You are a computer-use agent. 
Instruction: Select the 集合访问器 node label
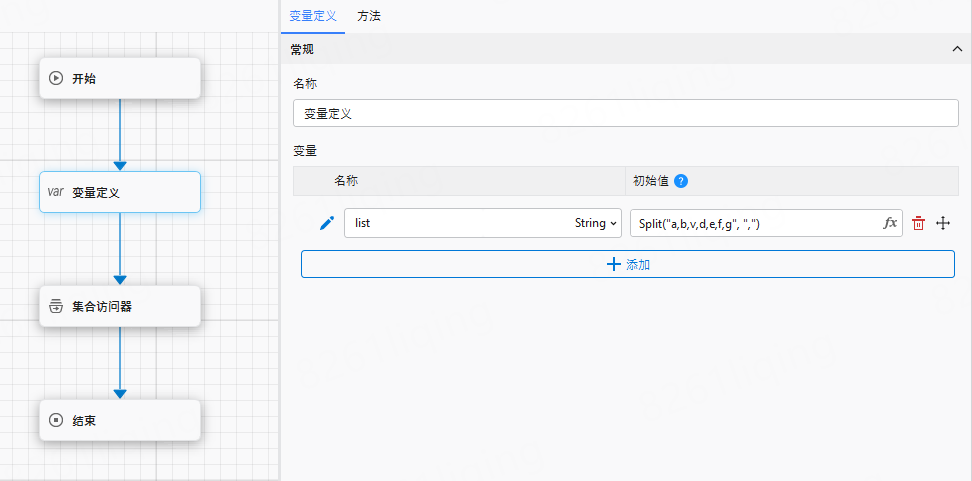(102, 307)
